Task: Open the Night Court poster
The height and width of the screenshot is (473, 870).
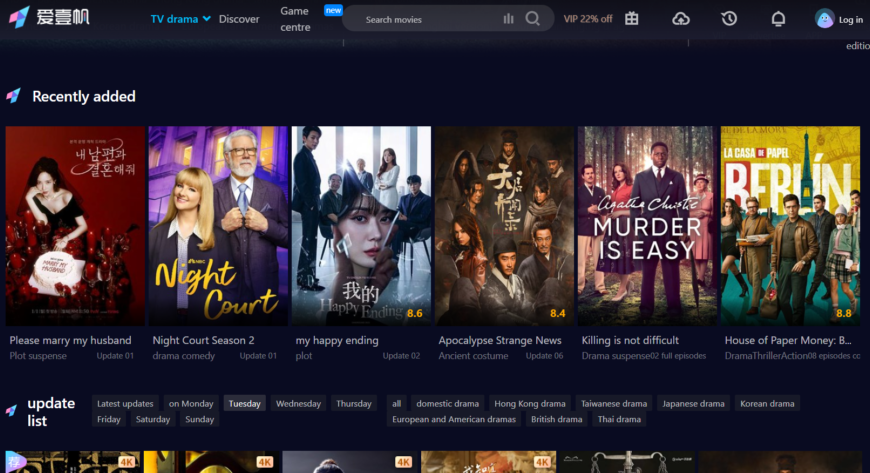Action: point(218,226)
